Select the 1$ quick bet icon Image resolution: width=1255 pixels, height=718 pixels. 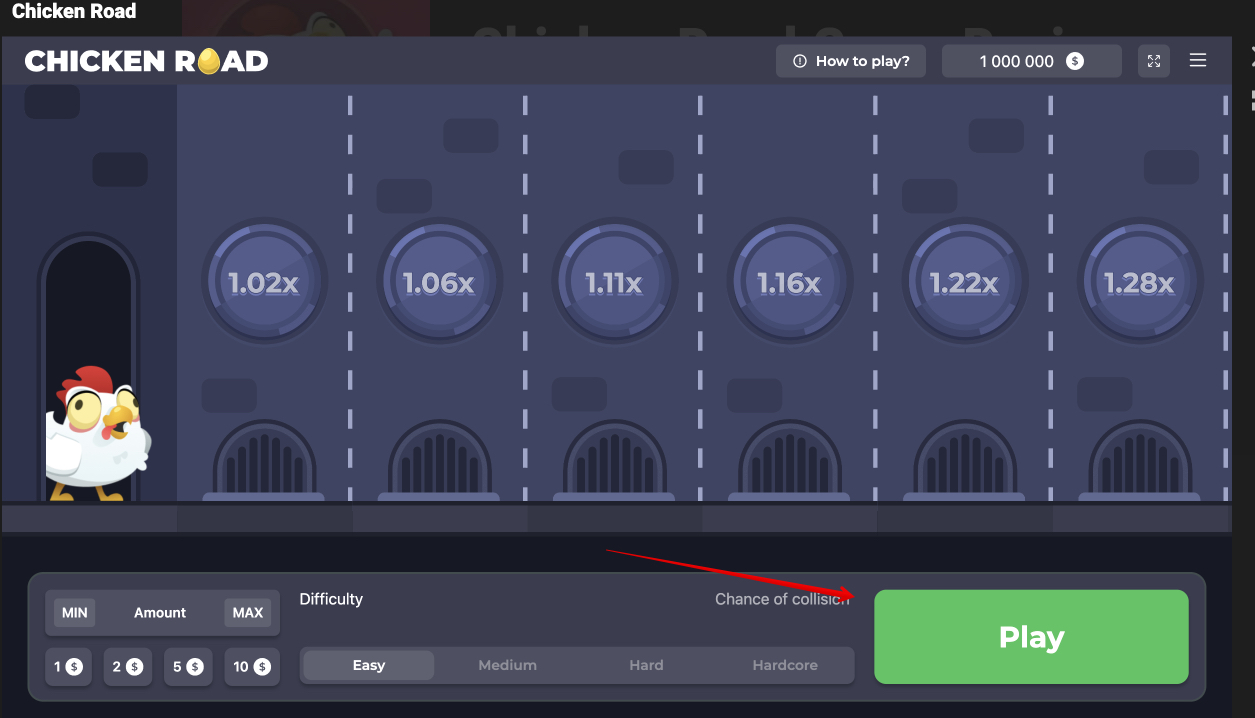(x=68, y=667)
